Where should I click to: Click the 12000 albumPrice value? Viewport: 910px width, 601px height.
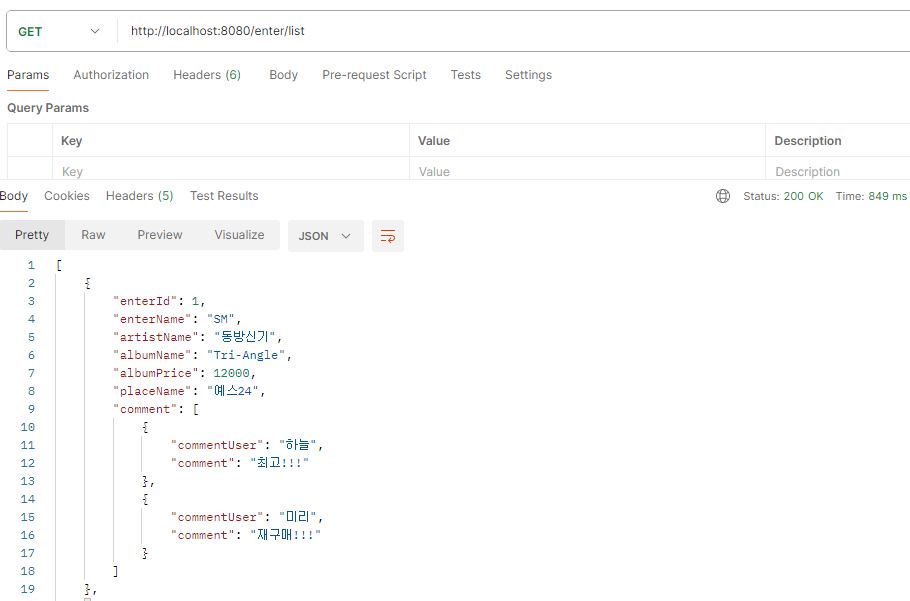(232, 373)
